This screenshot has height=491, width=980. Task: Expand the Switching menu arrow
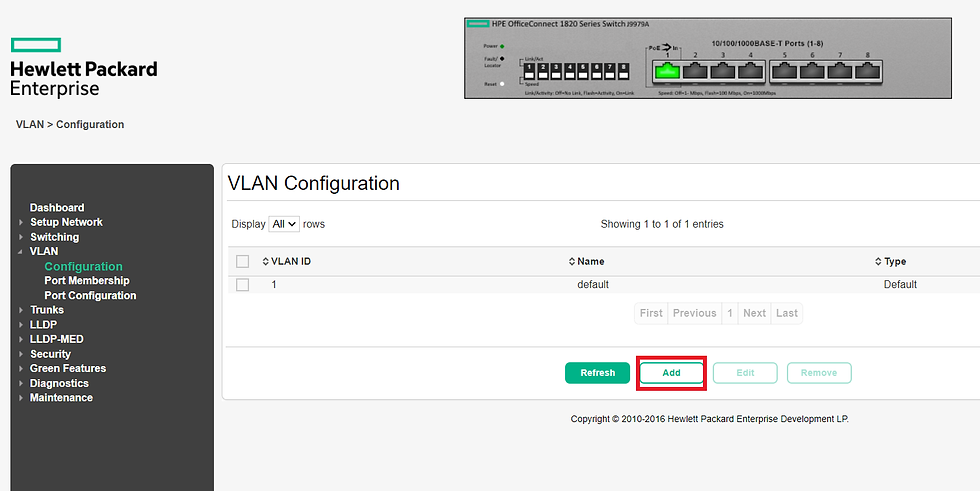(21, 237)
